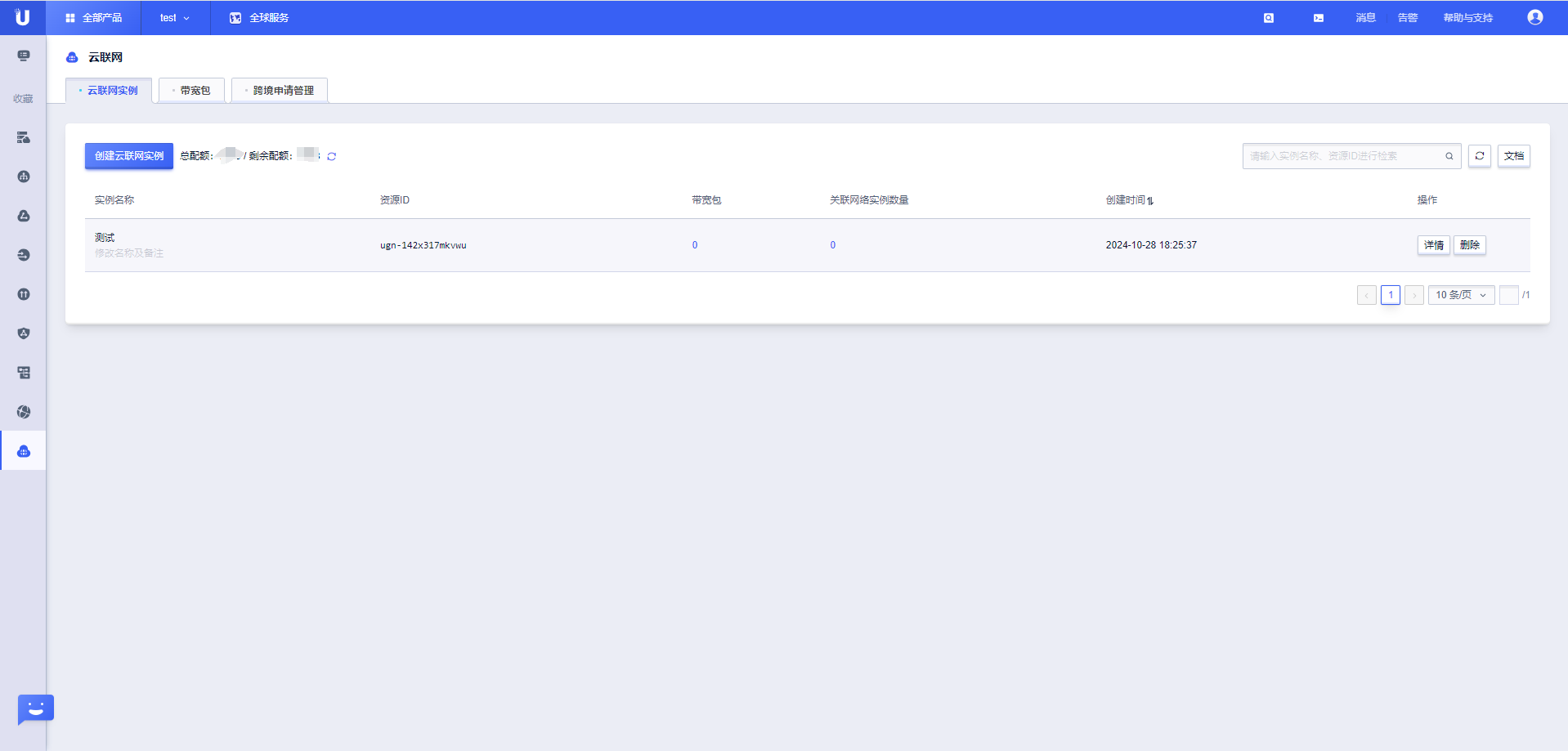
Task: Click the UCloud logo icon
Action: 22,17
